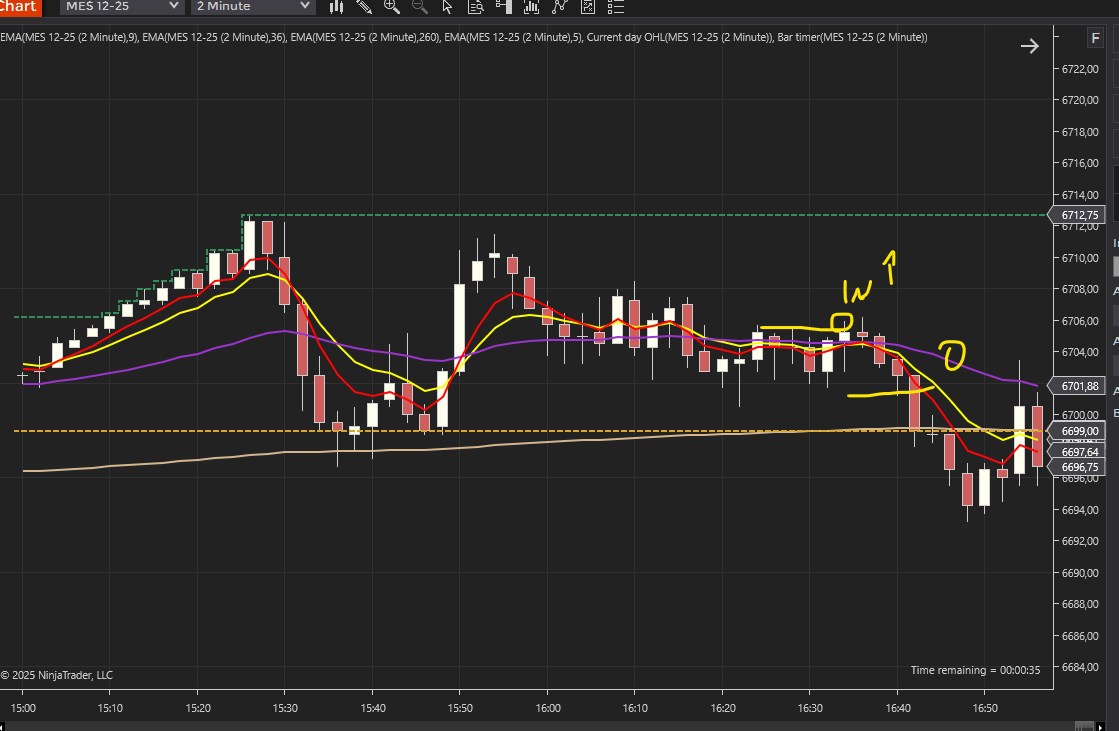The image size is (1119, 731).
Task: Click the indicator label text with EMA list
Action: coord(464,37)
